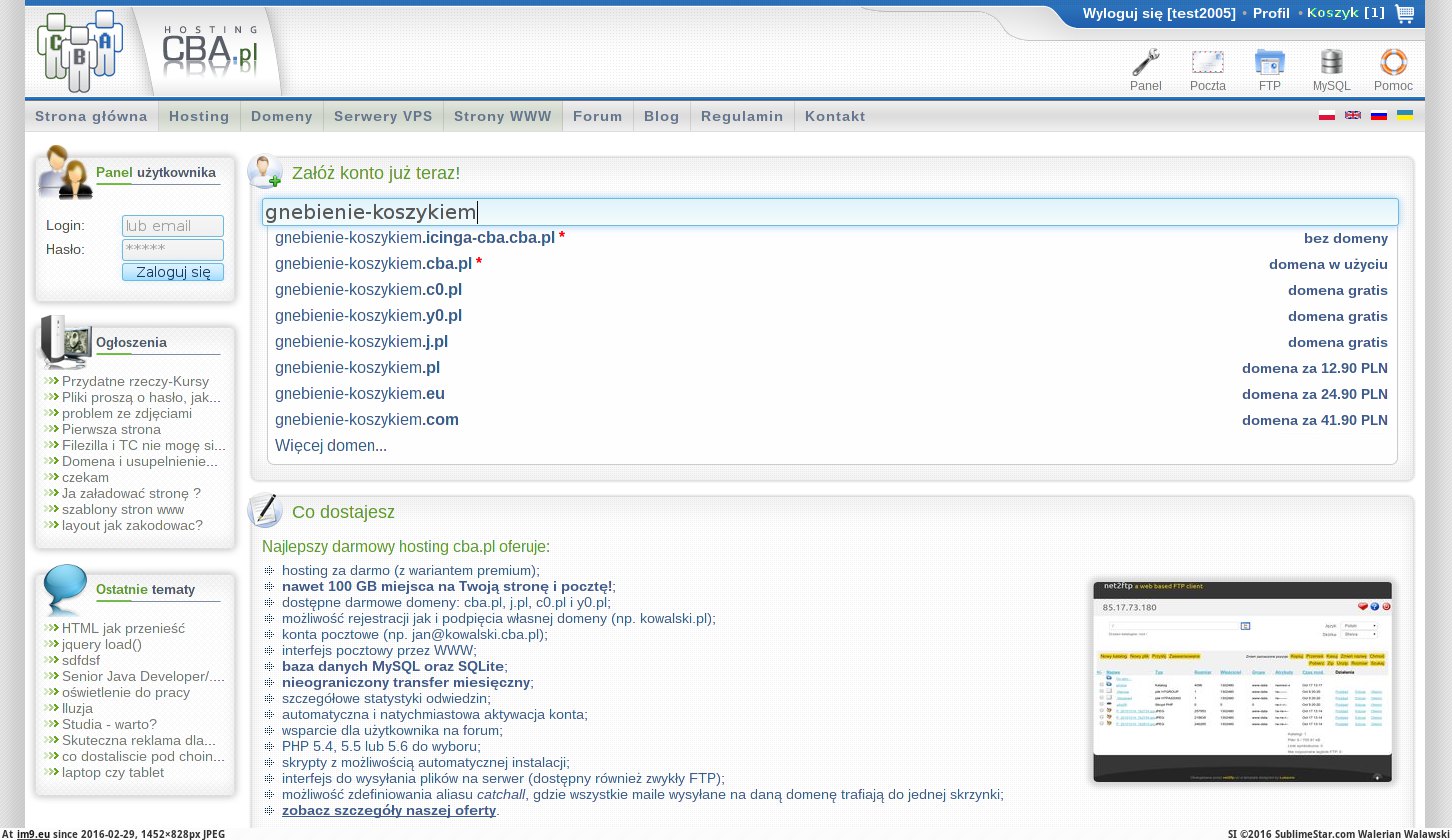The height and width of the screenshot is (840, 1452).
Task: Open topic jquery load()
Action: [x=102, y=644]
